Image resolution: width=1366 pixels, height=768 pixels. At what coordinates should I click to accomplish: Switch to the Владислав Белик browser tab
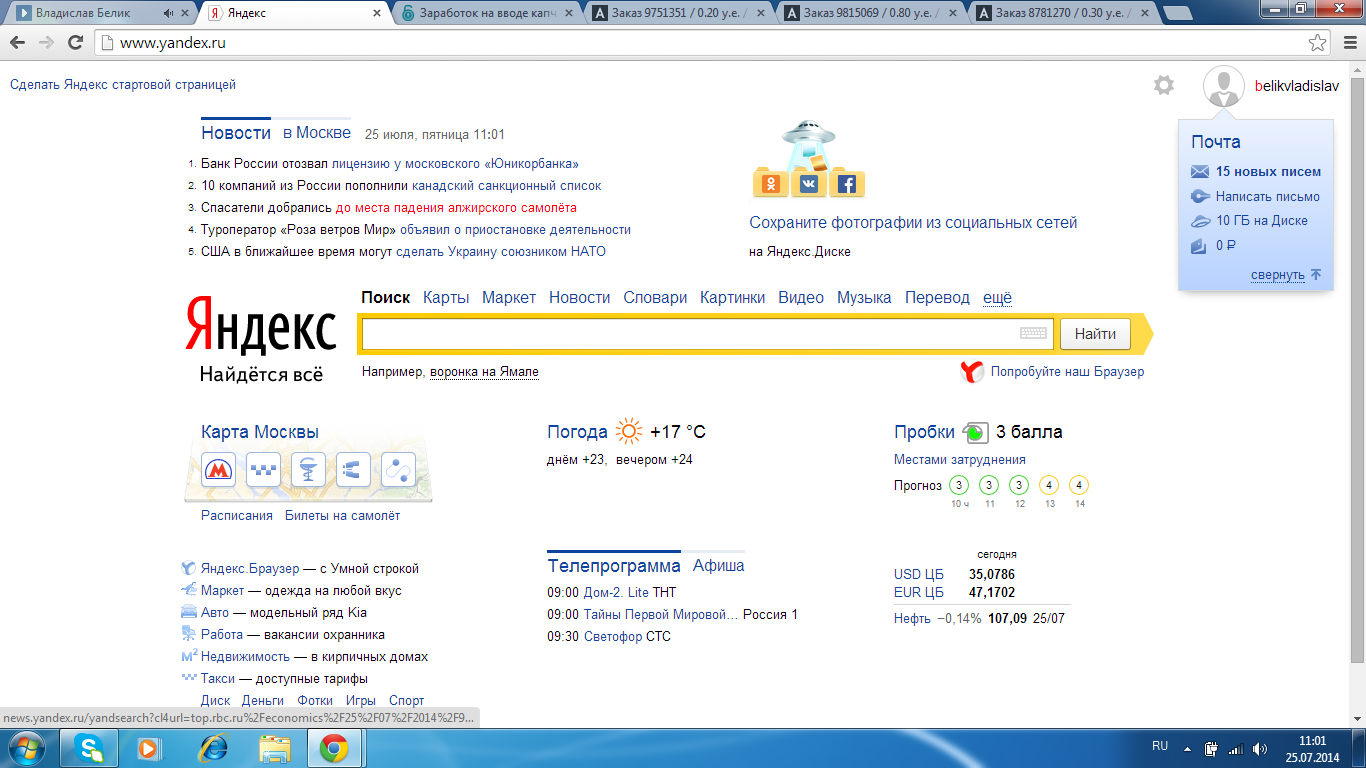click(x=96, y=14)
